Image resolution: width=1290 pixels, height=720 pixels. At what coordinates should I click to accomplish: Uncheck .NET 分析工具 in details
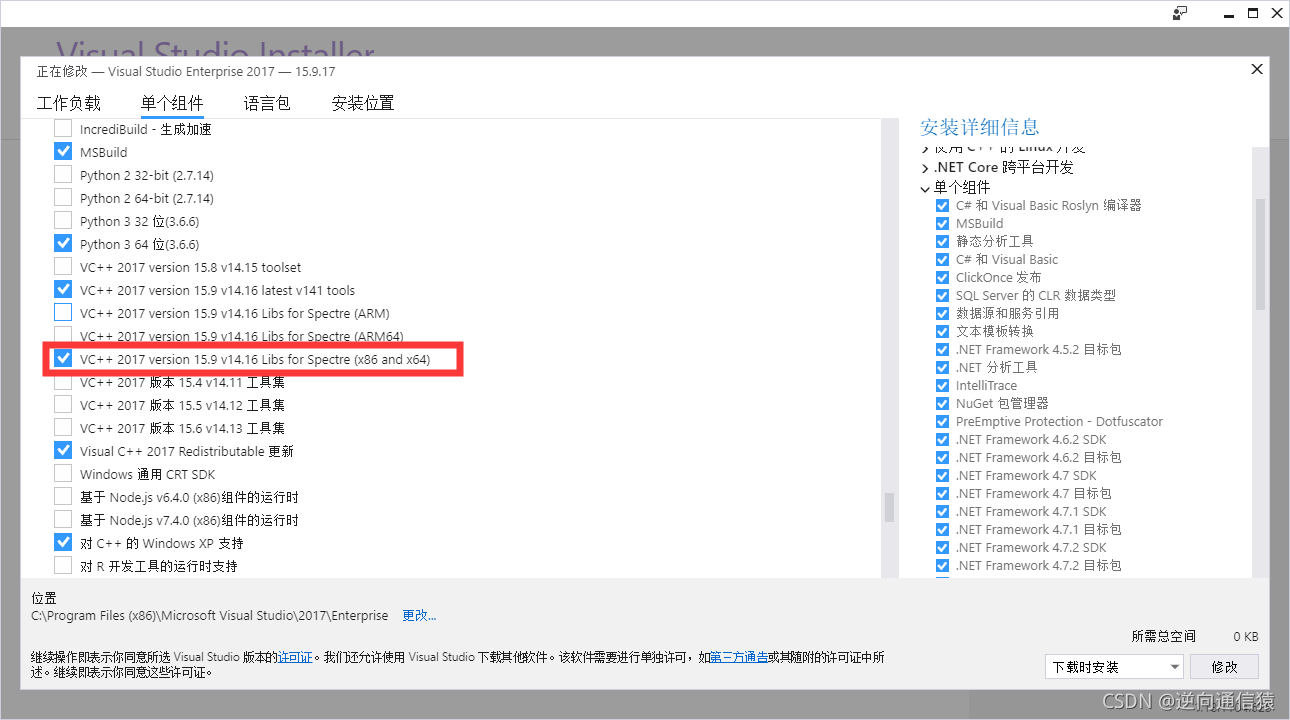click(942, 367)
